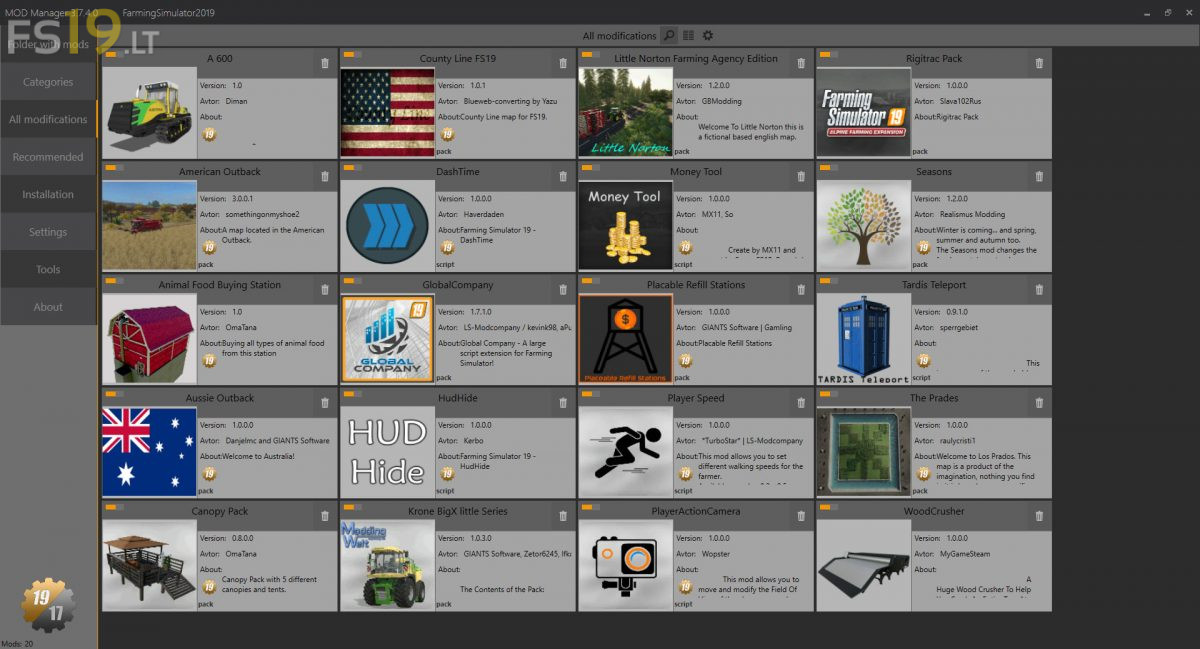Delete the A 600 mod with trash icon
This screenshot has height=649, width=1200.
(x=325, y=63)
